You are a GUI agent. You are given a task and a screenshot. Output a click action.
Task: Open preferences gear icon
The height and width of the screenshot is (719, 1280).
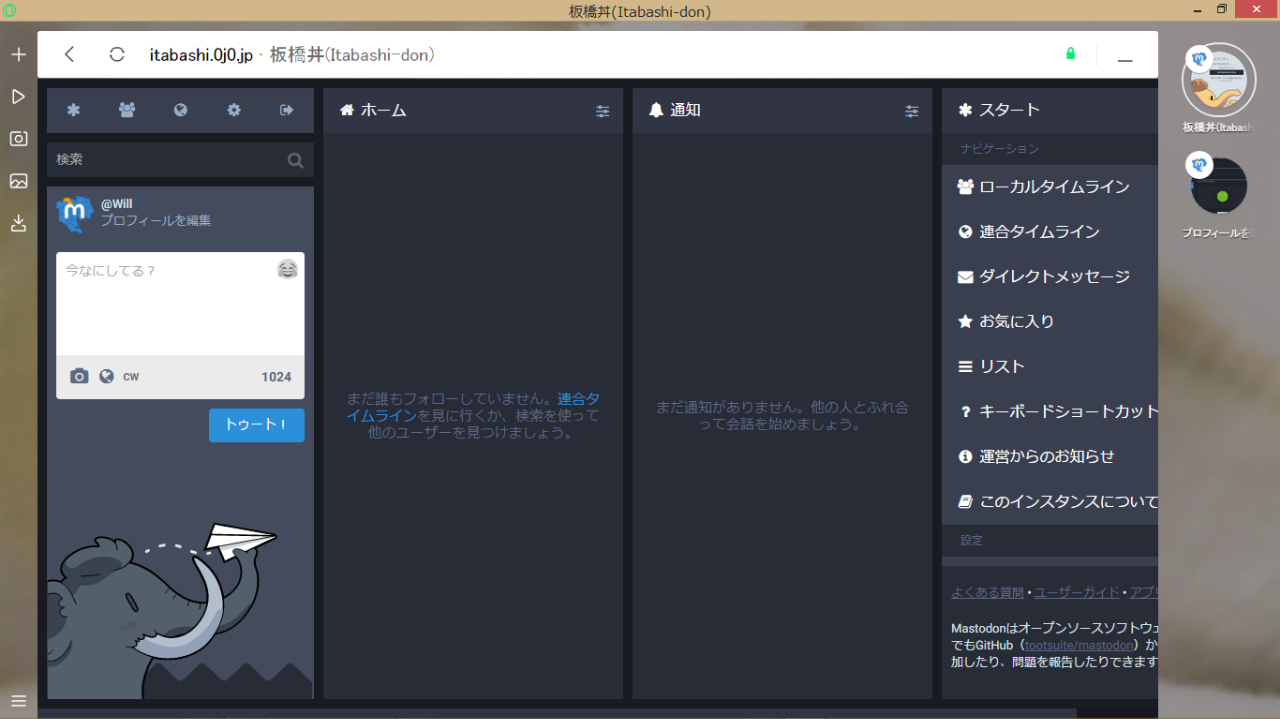(x=234, y=110)
